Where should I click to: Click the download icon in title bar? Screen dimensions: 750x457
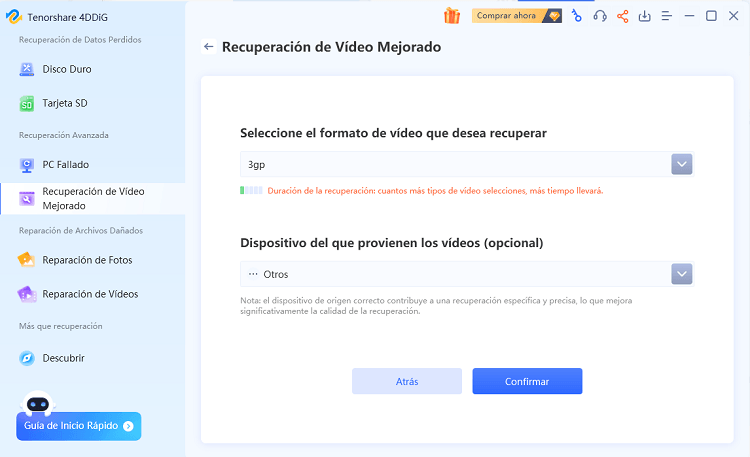pyautogui.click(x=645, y=16)
